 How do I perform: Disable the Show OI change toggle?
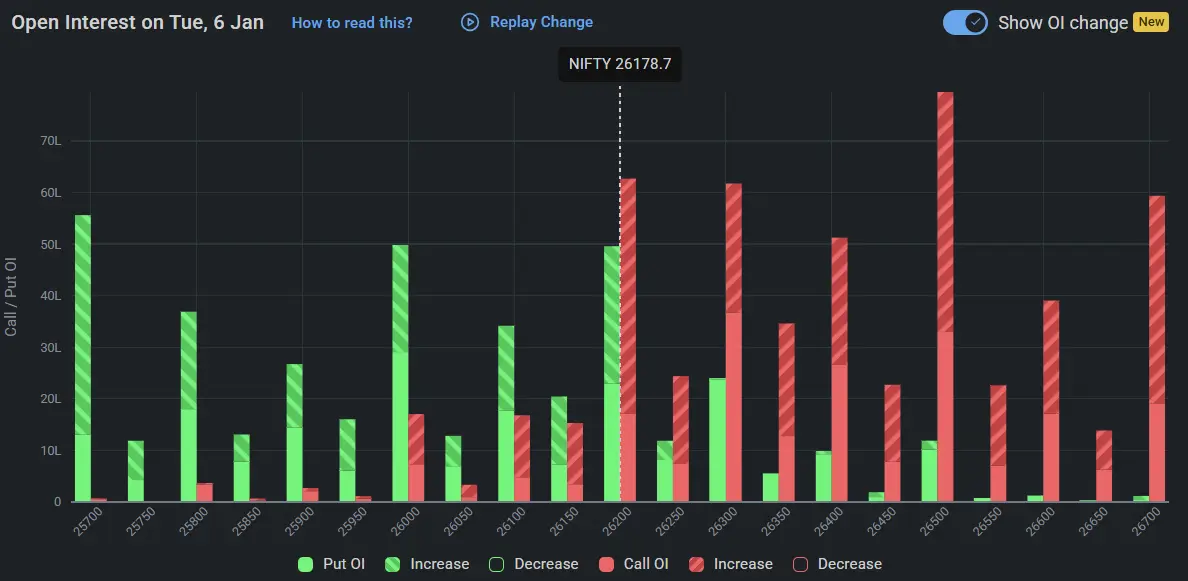pos(964,21)
